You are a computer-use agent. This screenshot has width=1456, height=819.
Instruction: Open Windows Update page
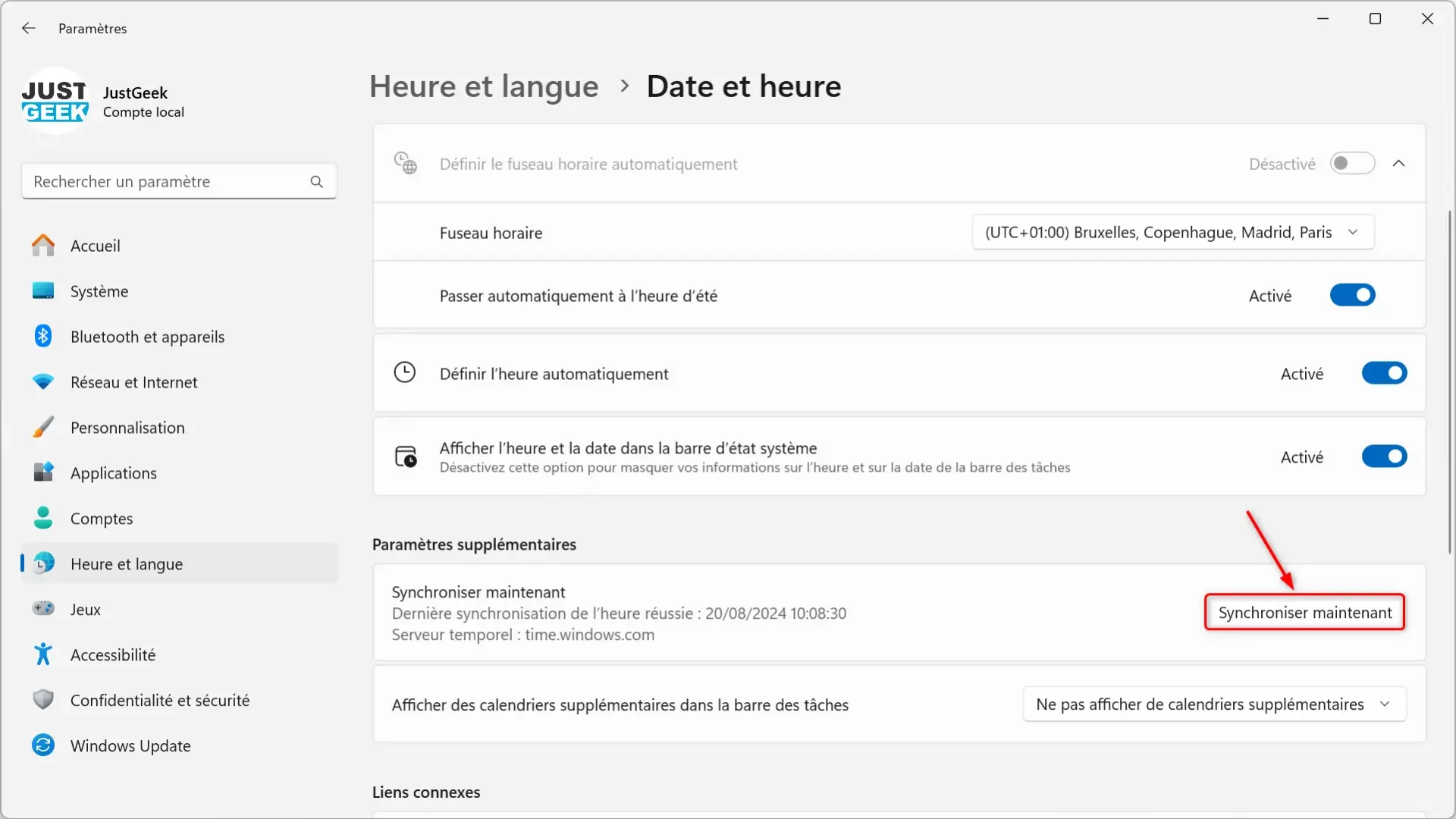(180, 746)
